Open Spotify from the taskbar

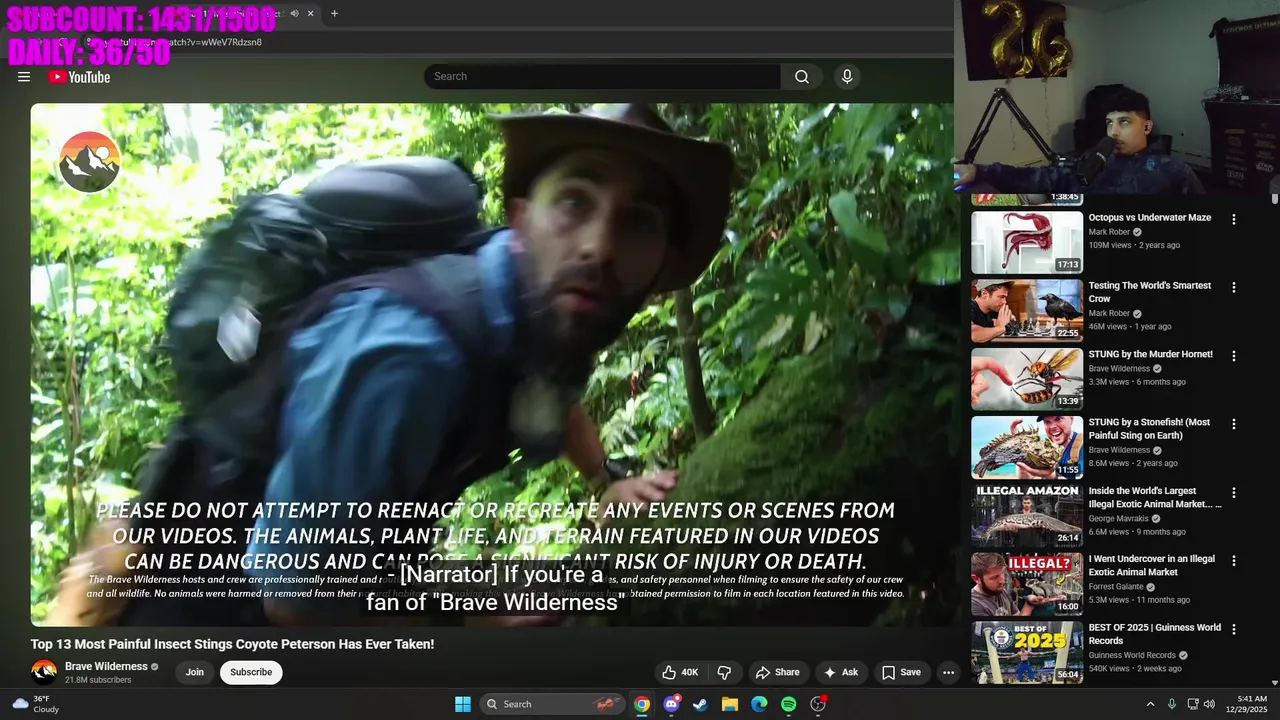[788, 704]
